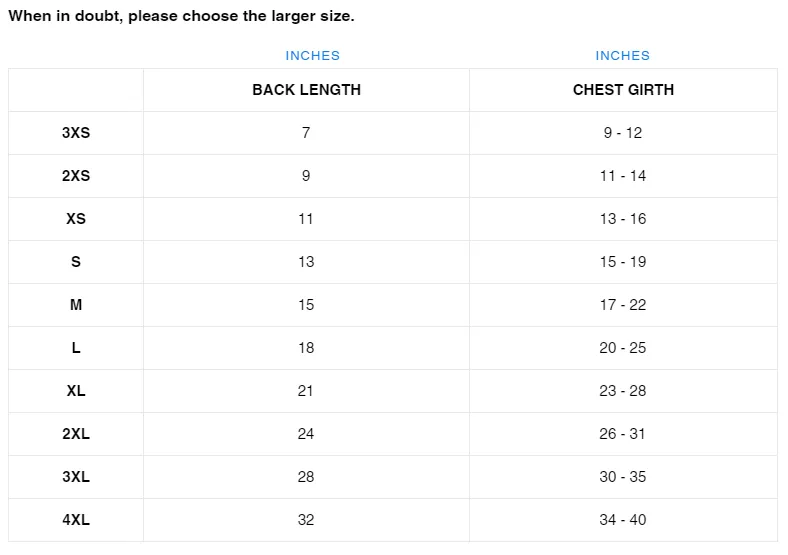
Task: Click the 9 - 12 chest girth cell
Action: click(623, 133)
